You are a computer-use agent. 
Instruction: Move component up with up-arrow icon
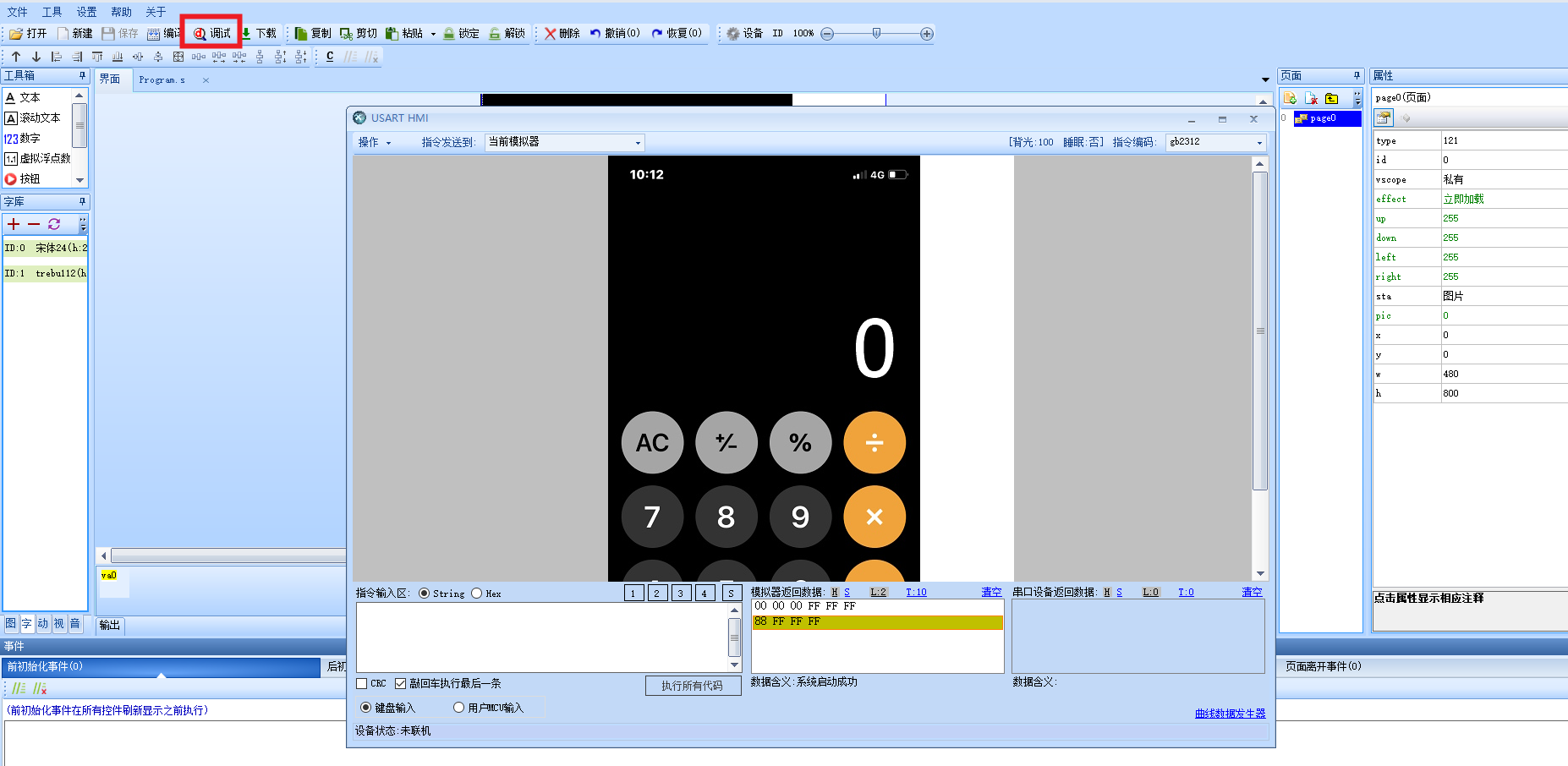pyautogui.click(x=16, y=57)
